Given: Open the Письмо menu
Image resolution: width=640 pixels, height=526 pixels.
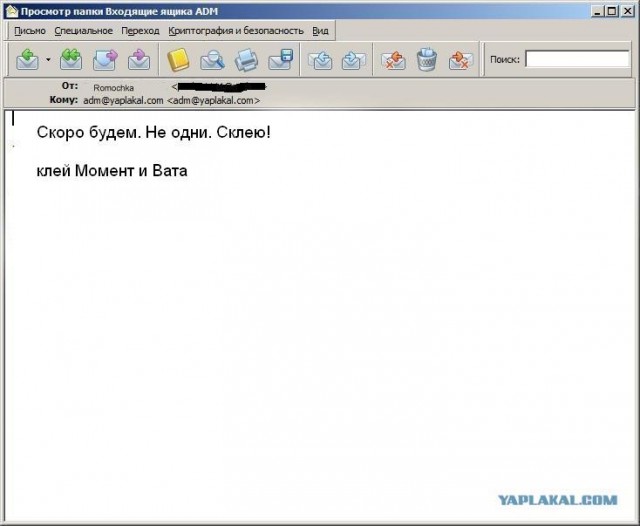Looking at the screenshot, I should pyautogui.click(x=30, y=31).
